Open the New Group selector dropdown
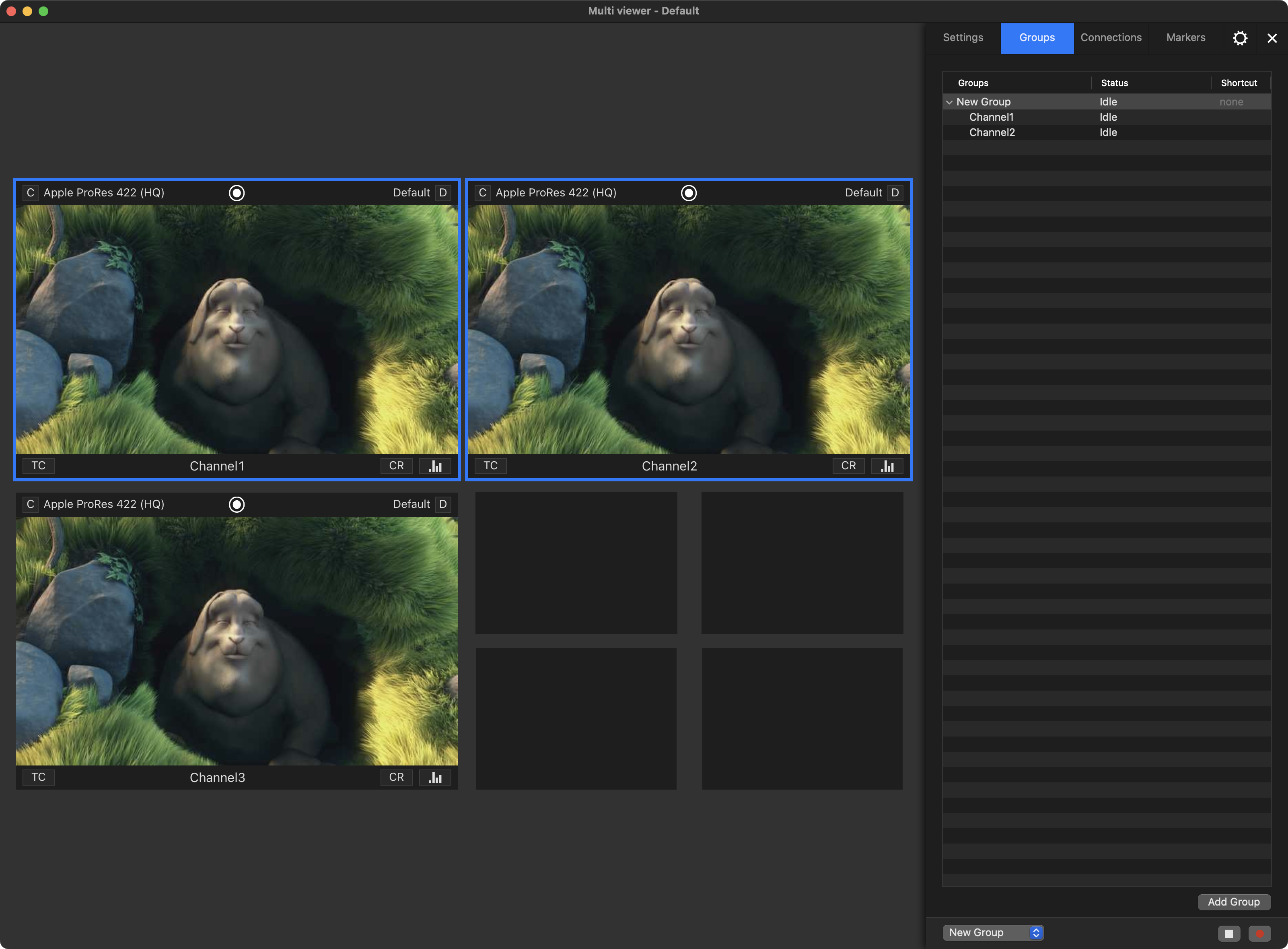The width and height of the screenshot is (1288, 949). point(993,933)
